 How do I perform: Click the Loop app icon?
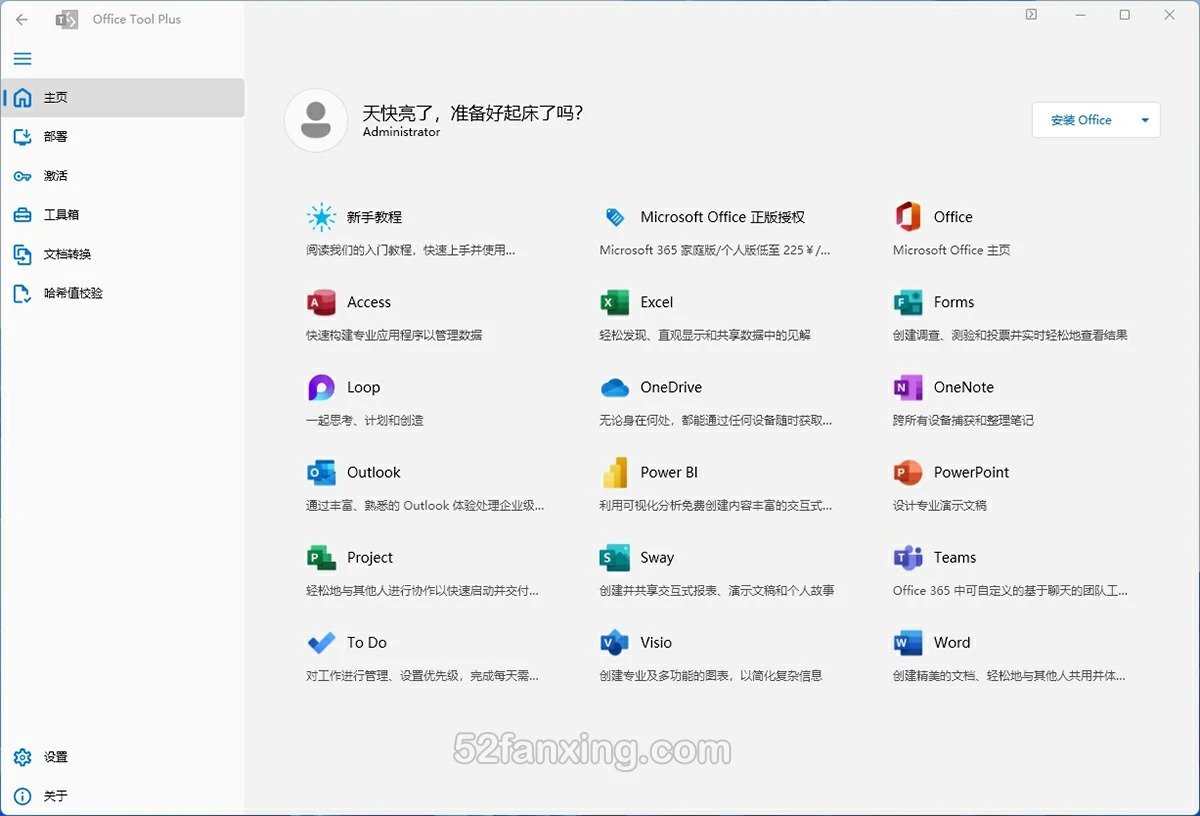pos(321,387)
